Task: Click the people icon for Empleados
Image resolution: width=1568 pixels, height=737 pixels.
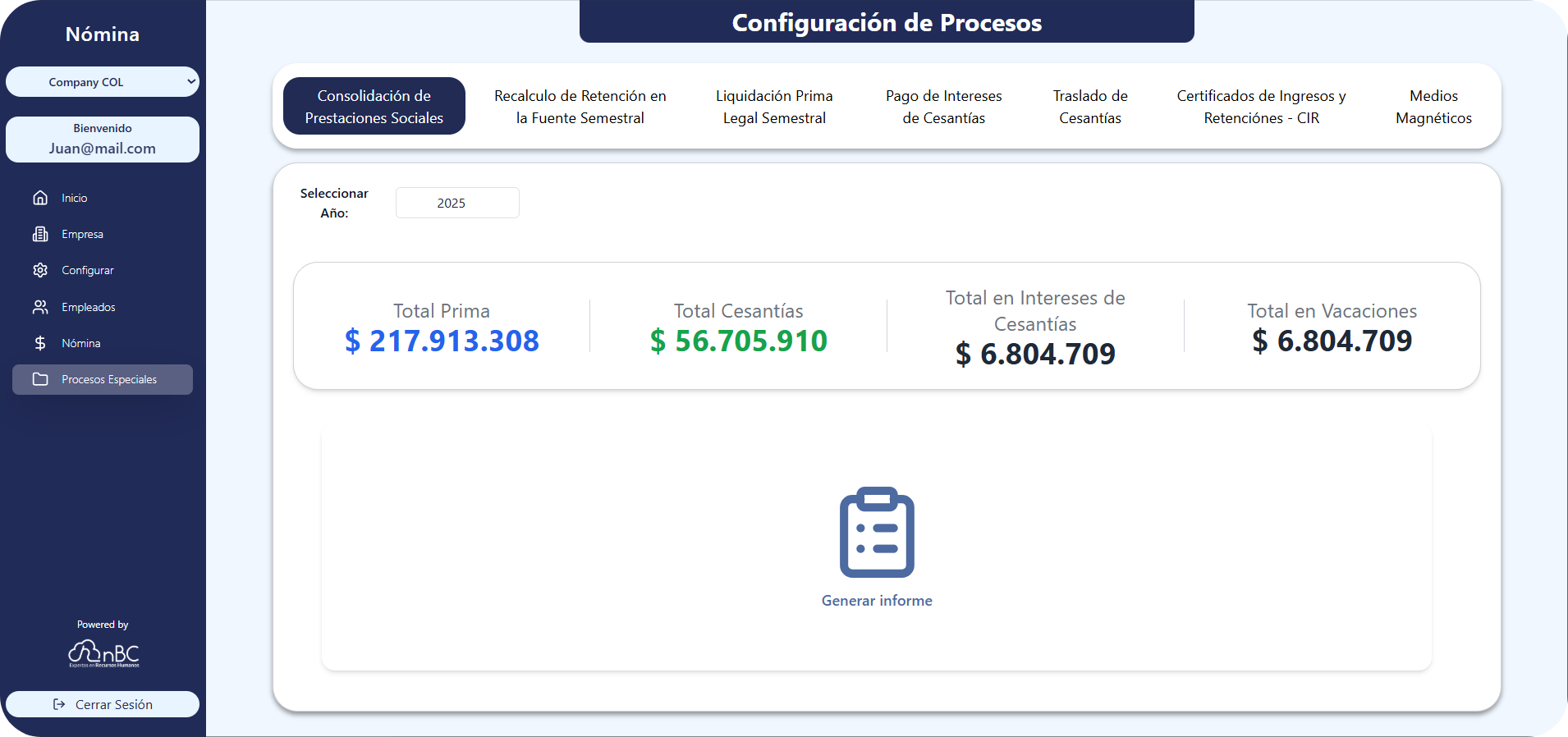Action: click(40, 307)
